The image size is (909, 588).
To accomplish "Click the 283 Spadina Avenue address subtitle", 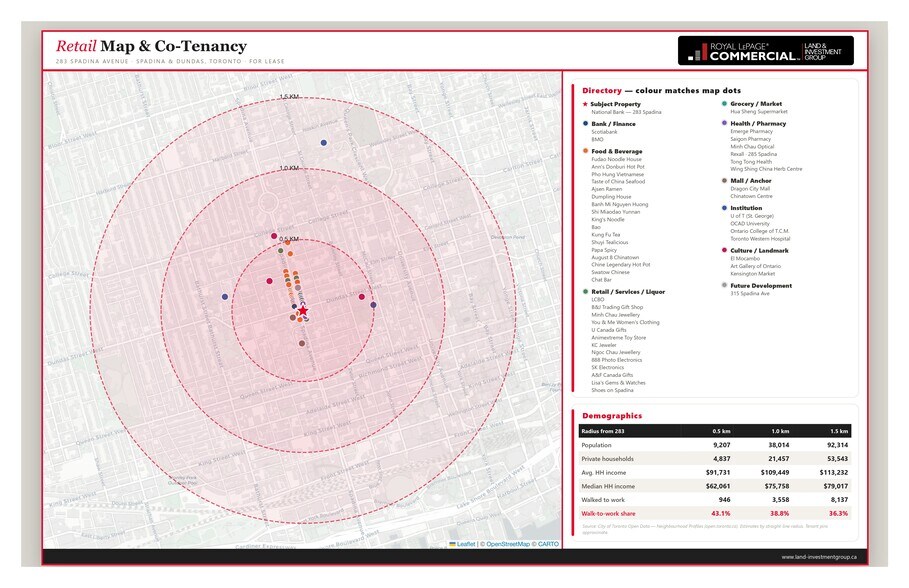I will (170, 61).
